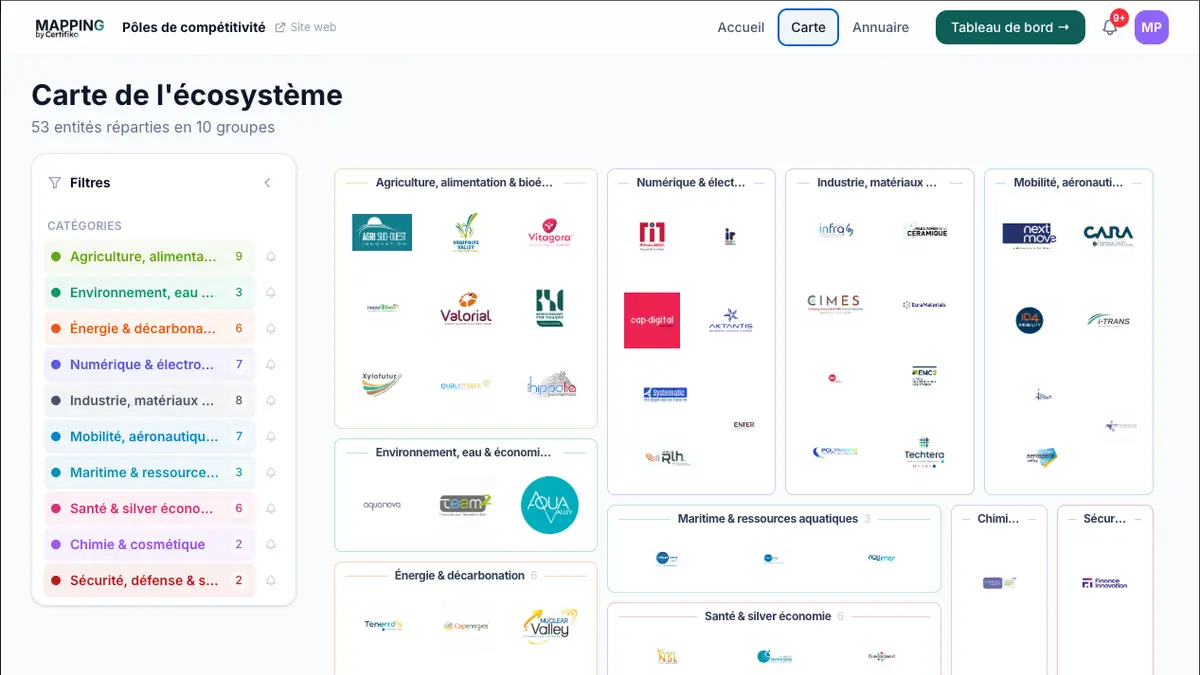Select the Nuclear Valley logo
Image resolution: width=1200 pixels, height=675 pixels.
(550, 626)
